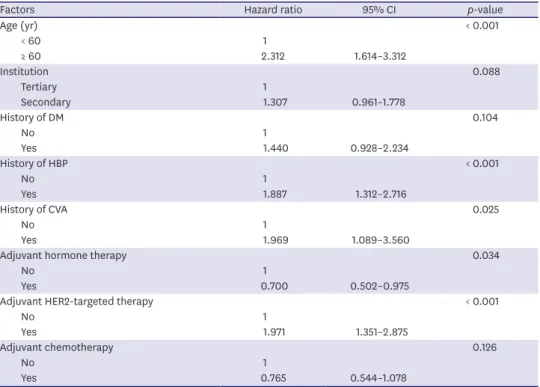
Task: Click the 'History of HBP' label
Action: pyautogui.click(x=34, y=164)
